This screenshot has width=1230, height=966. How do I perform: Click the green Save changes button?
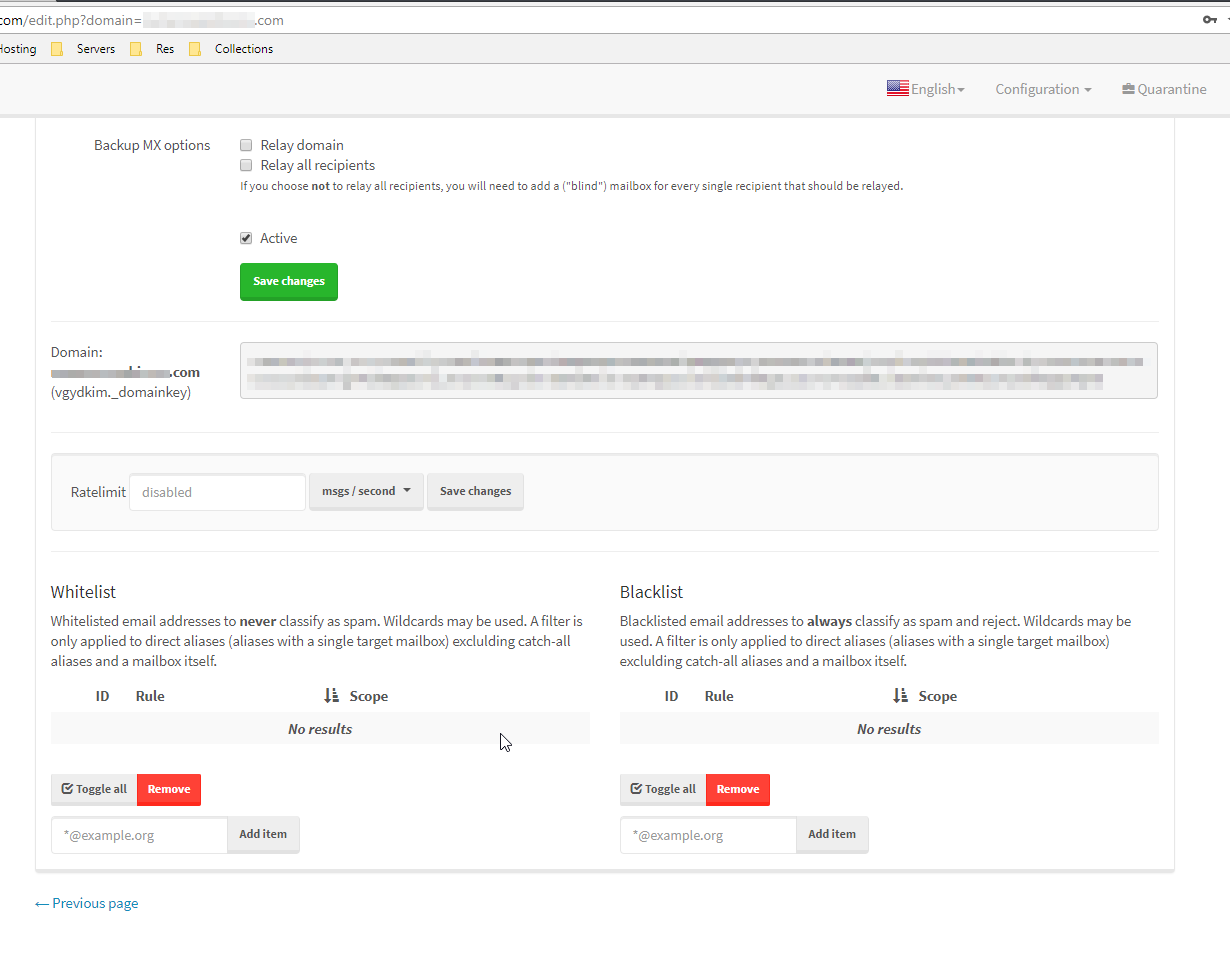(x=289, y=281)
